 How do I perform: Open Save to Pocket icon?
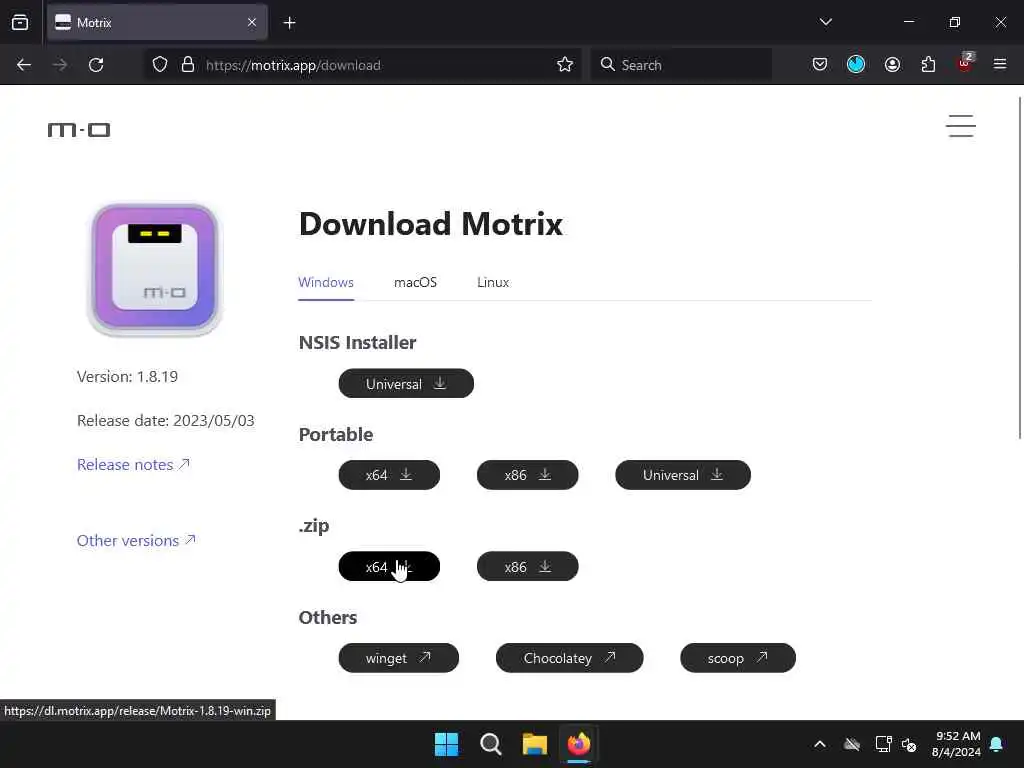tap(820, 65)
